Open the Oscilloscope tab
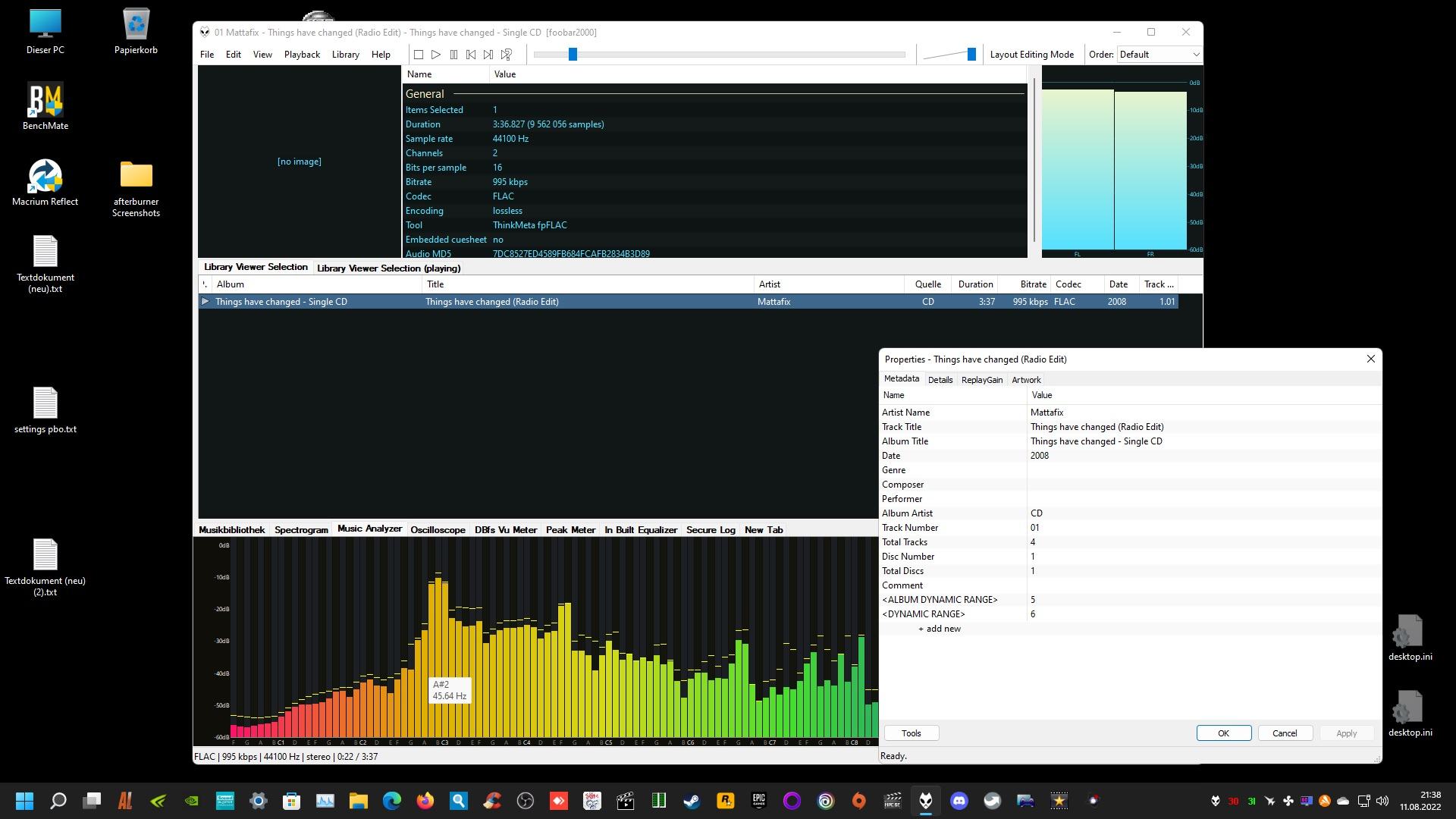The height and width of the screenshot is (819, 1456). pos(438,530)
